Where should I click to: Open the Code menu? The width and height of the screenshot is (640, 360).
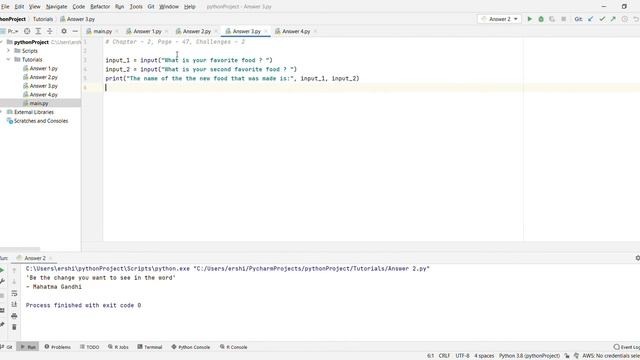[79, 7]
